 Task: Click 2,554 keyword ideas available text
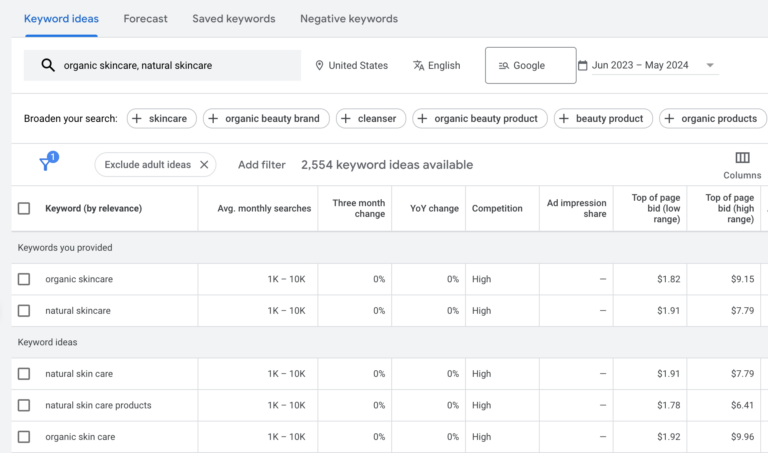pyautogui.click(x=387, y=165)
